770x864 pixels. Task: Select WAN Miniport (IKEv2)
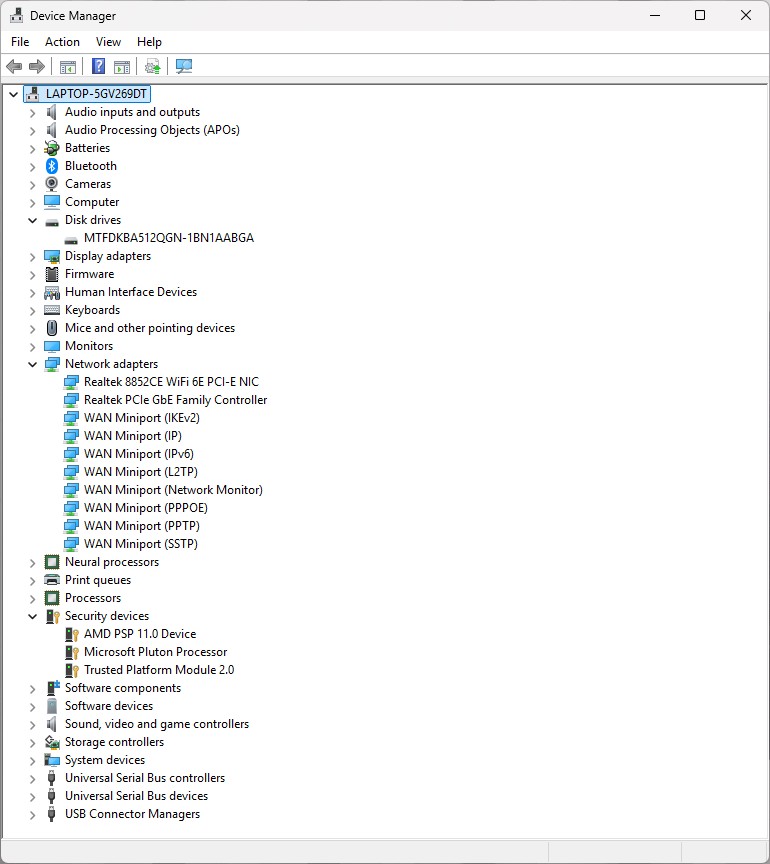coord(142,418)
